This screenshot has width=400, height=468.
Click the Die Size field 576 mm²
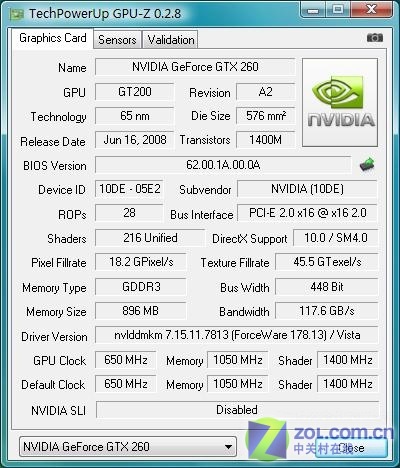[x=266, y=116]
